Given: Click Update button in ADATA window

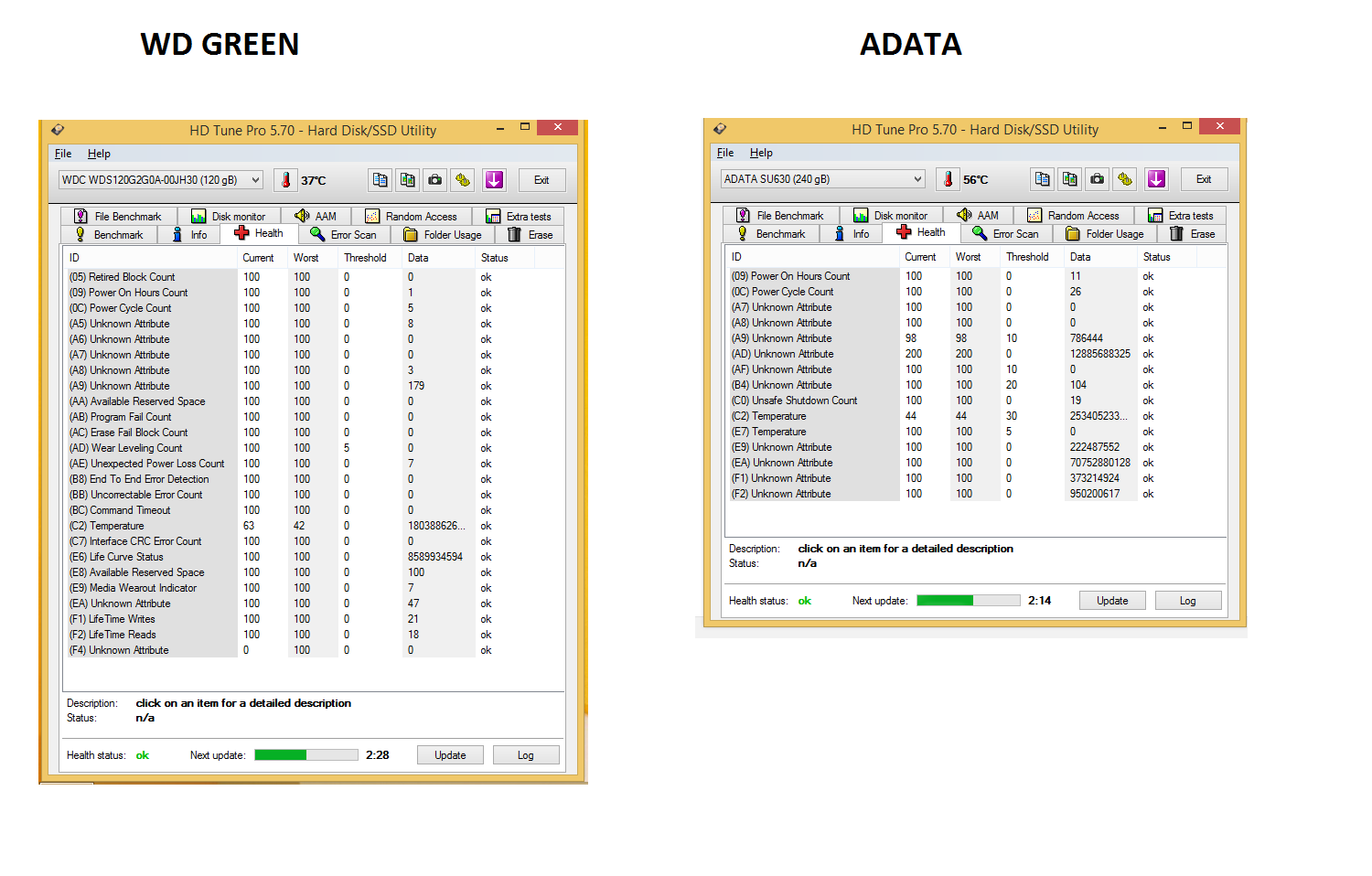Looking at the screenshot, I should tap(1112, 601).
